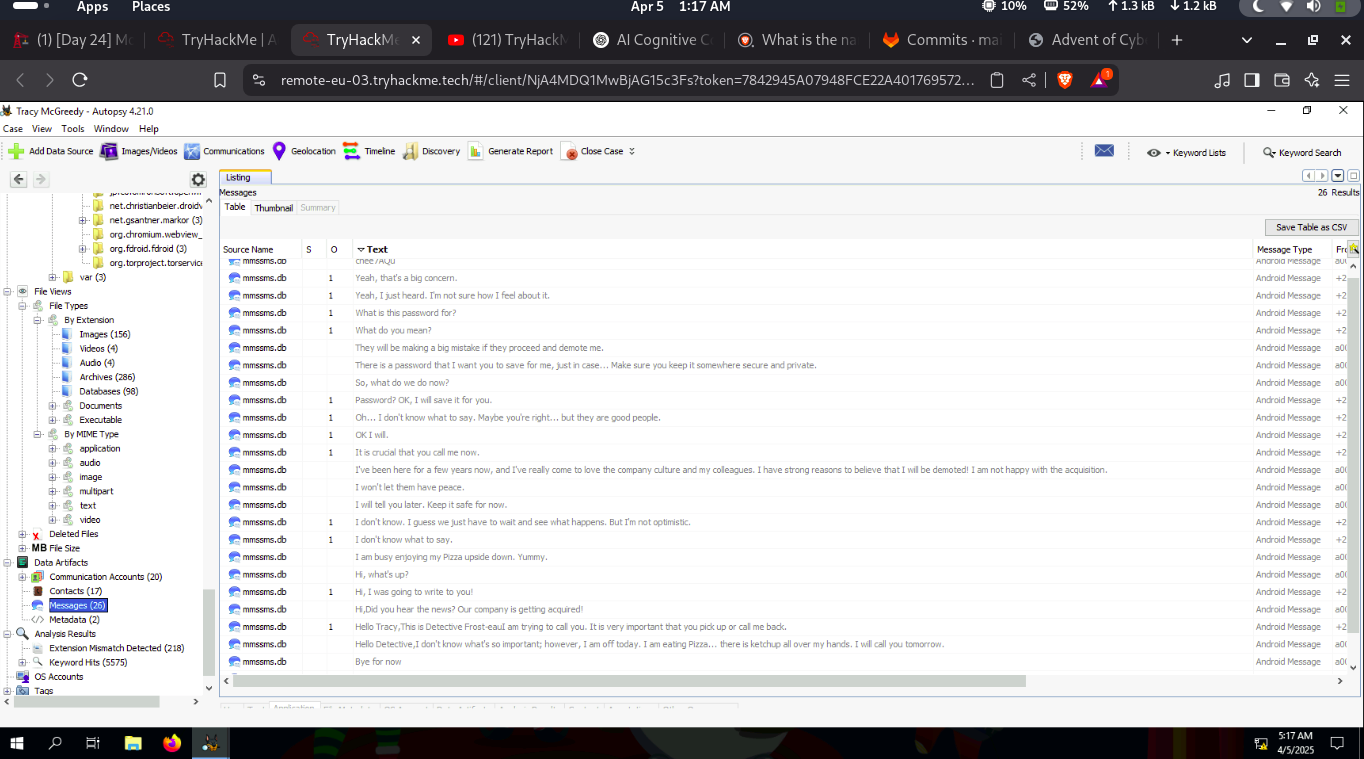The image size is (1364, 759).
Task: Switch to the Thumbnail view tab
Action: point(273,208)
